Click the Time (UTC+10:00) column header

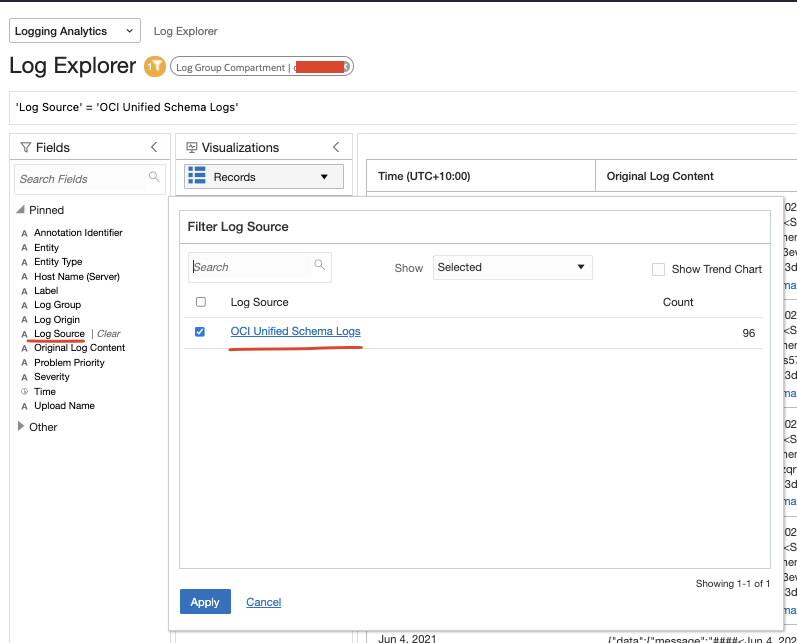click(424, 176)
